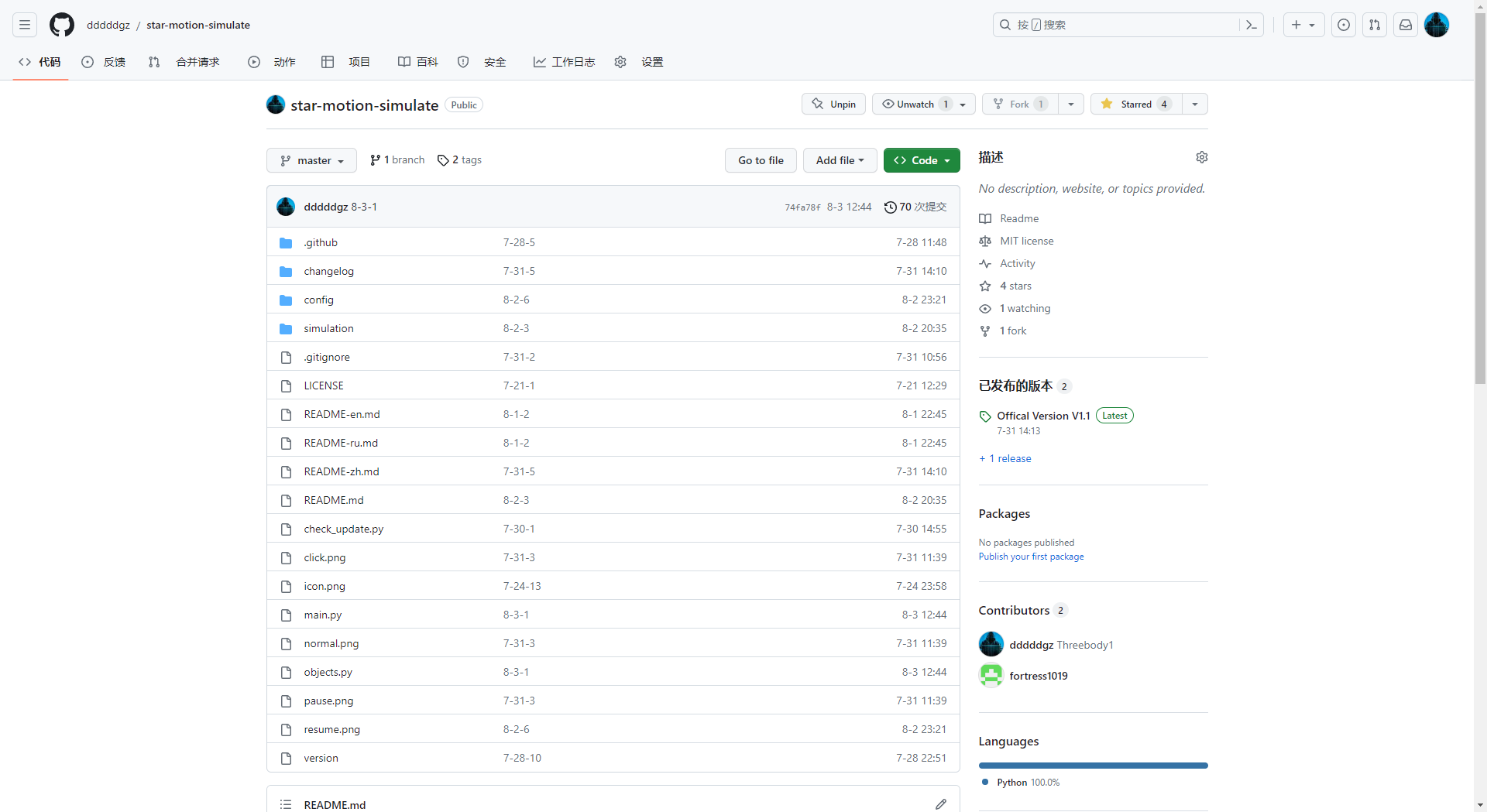Open the master branch selector
The image size is (1487, 812).
[x=311, y=160]
